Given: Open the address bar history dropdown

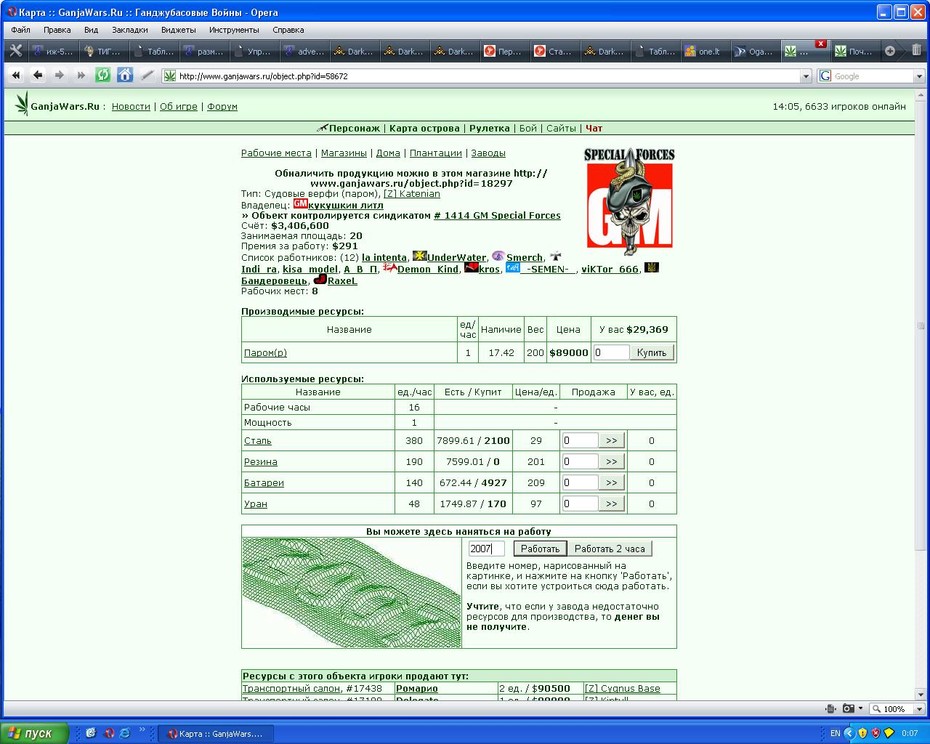Looking at the screenshot, I should [x=805, y=76].
